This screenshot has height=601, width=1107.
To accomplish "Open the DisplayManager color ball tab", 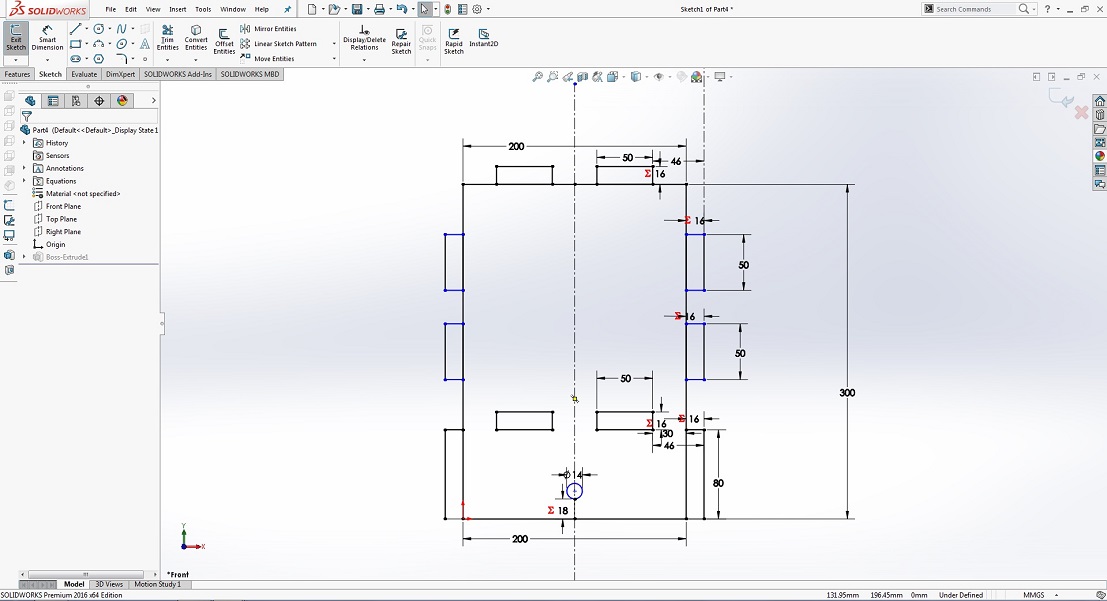I will (x=122, y=101).
